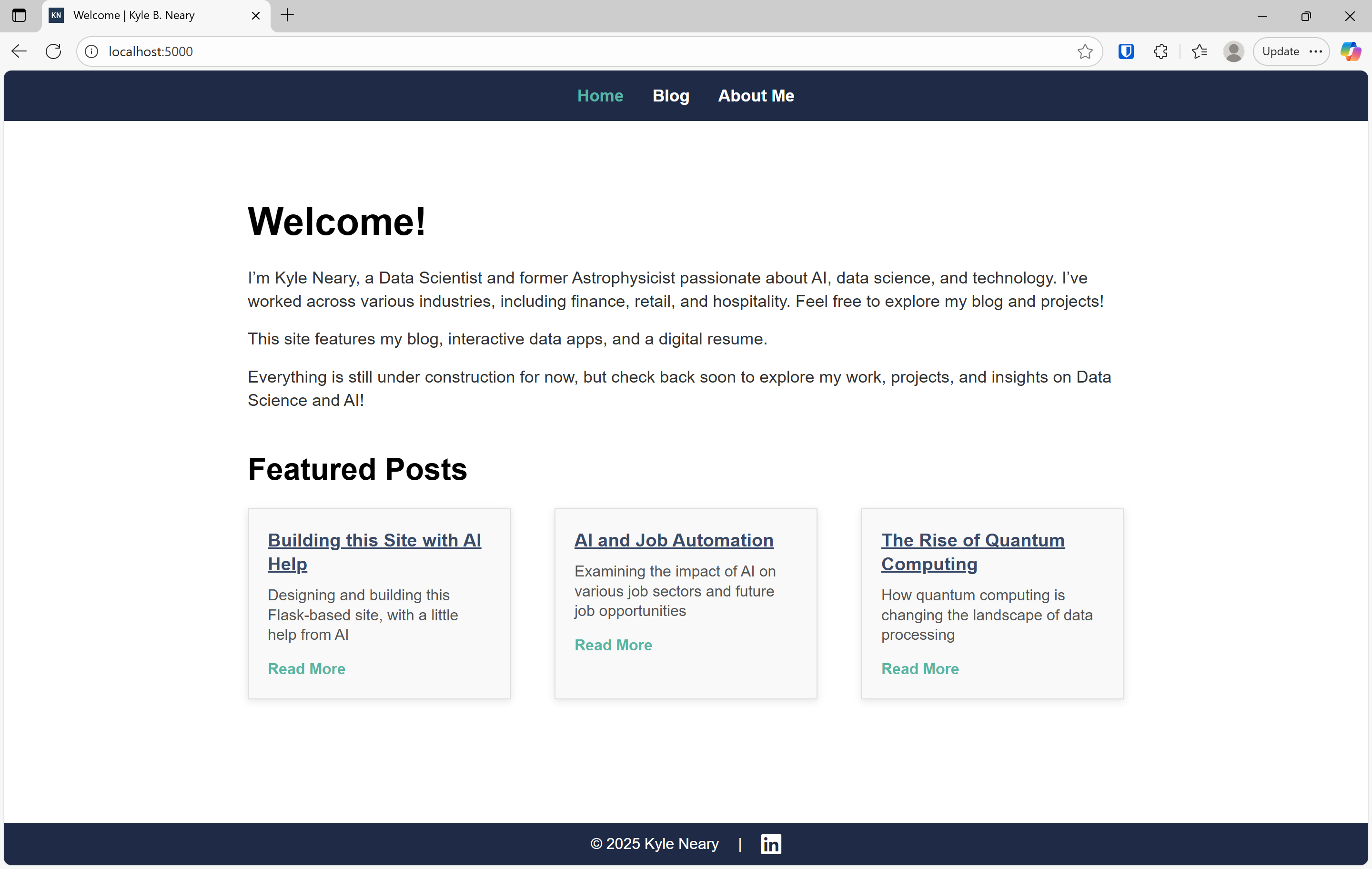Viewport: 1372px width, 869px height.
Task: Read More on Quantum Computing card
Action: click(x=919, y=668)
